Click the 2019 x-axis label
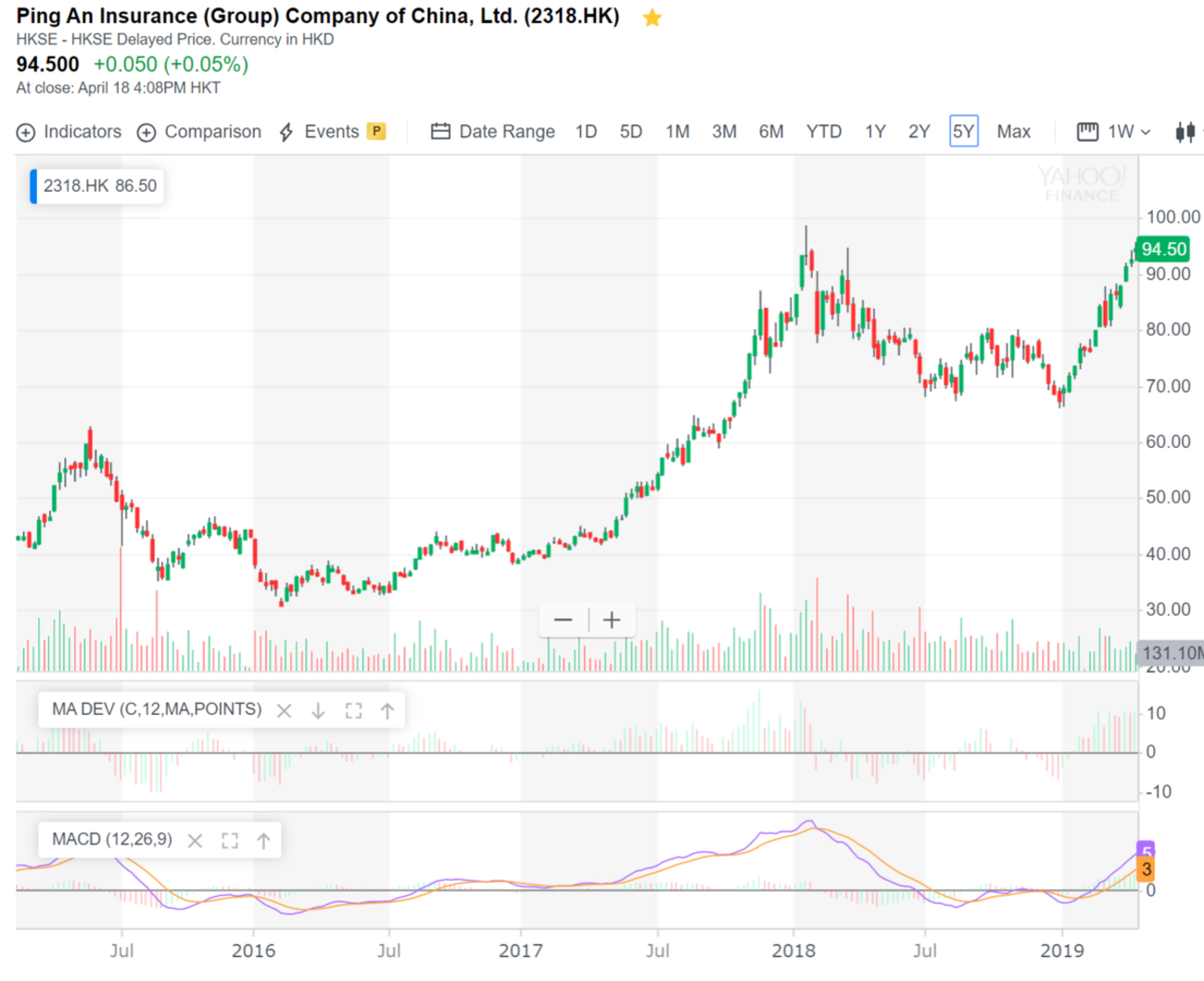1204x981 pixels. (x=1062, y=950)
